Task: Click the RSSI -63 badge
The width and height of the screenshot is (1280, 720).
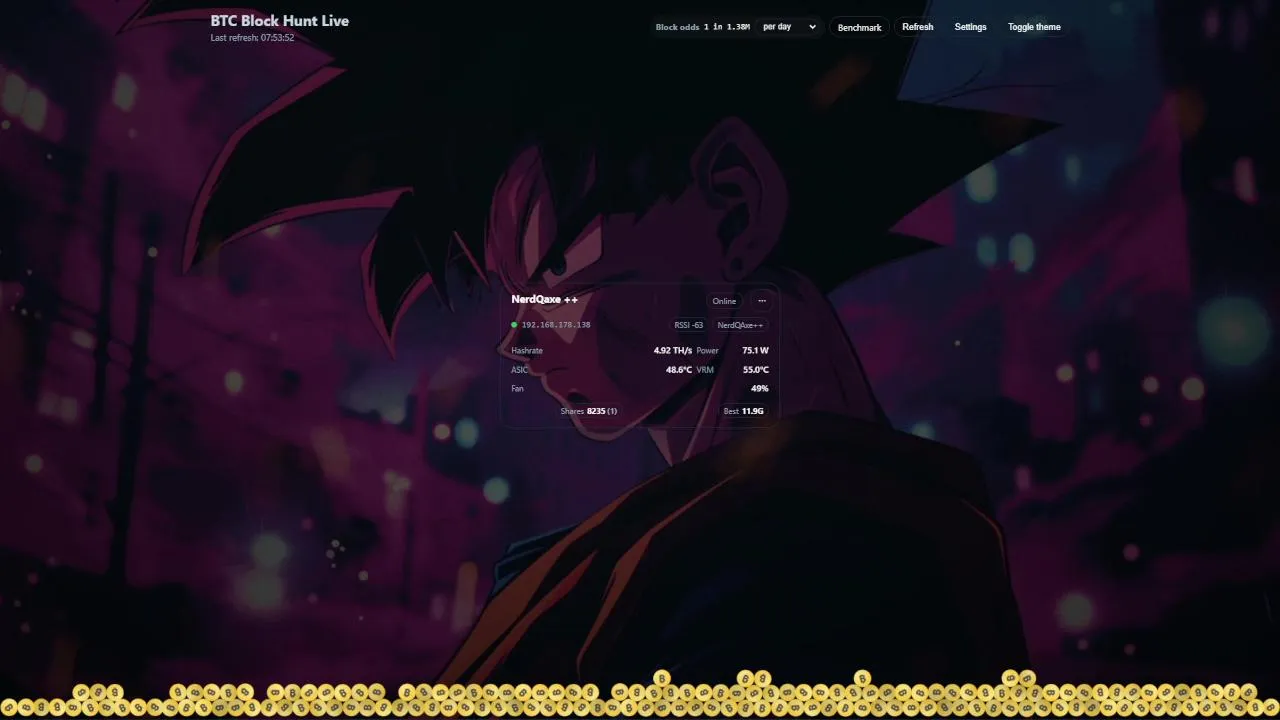Action: coord(689,325)
